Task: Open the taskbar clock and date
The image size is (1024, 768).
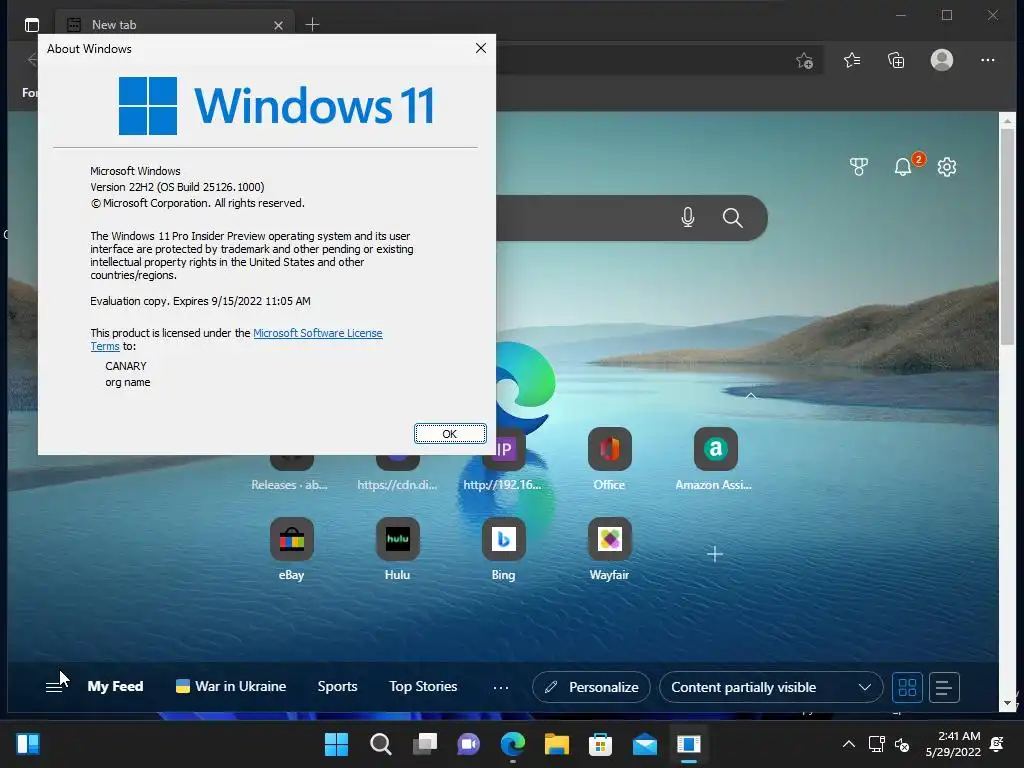Action: (953, 744)
